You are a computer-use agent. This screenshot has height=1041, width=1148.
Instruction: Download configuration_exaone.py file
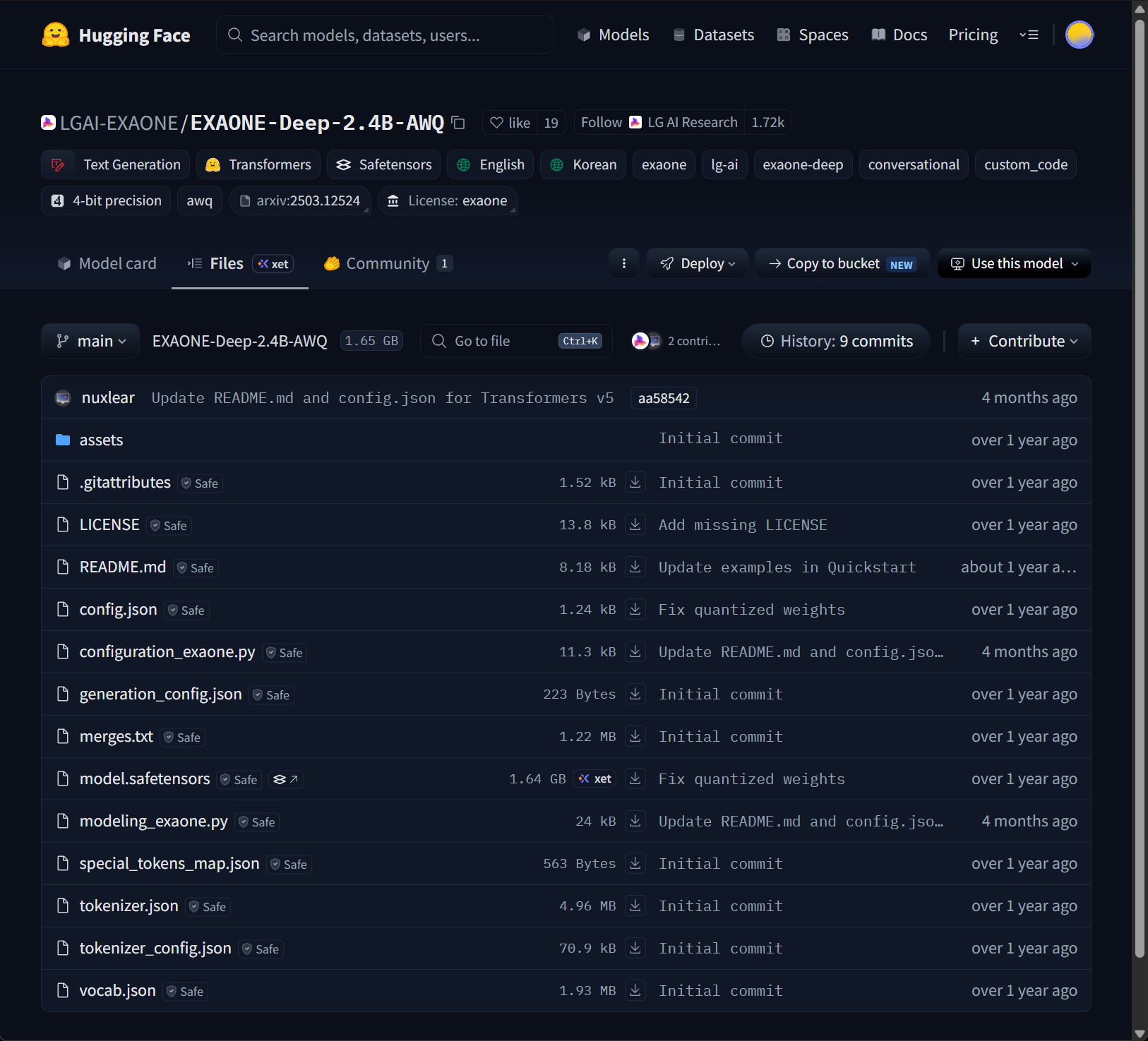[x=635, y=651]
